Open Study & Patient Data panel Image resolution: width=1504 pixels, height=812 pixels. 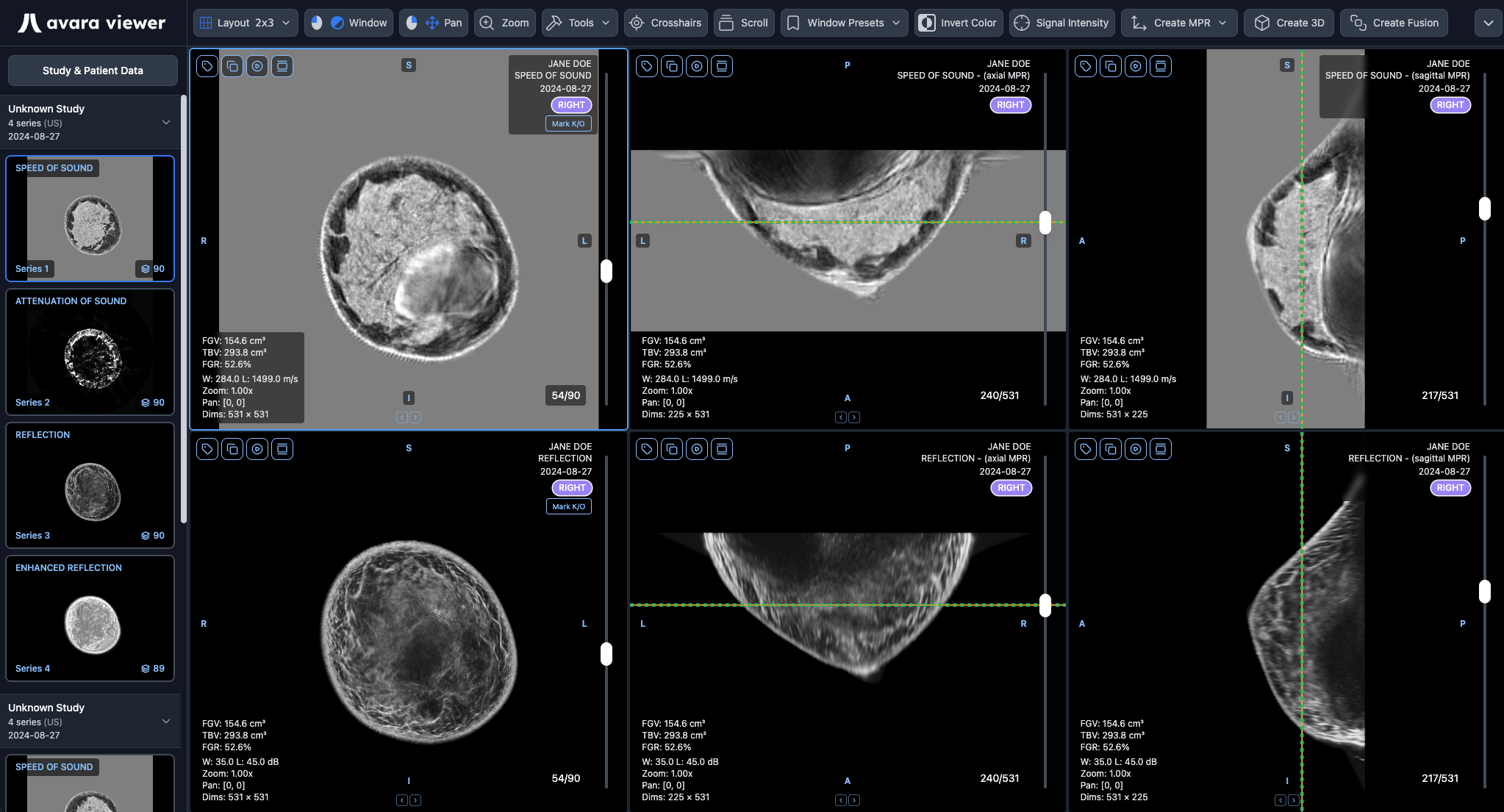(x=93, y=71)
